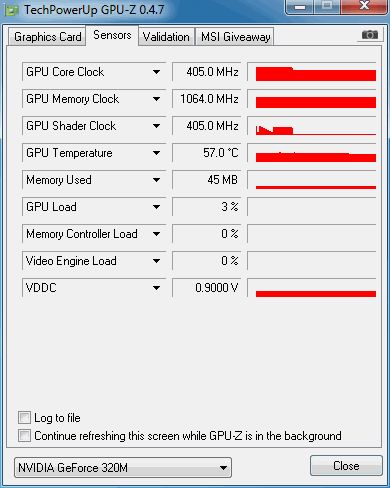
Task: Open the Validation tab
Action: 166,37
